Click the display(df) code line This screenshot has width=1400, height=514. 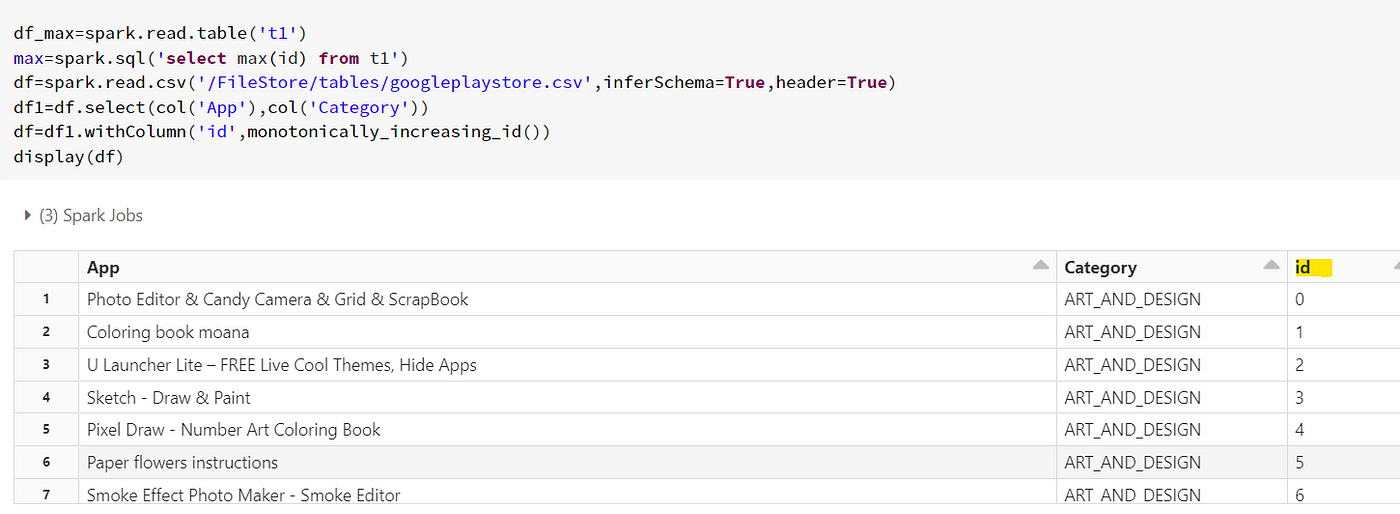click(x=68, y=157)
